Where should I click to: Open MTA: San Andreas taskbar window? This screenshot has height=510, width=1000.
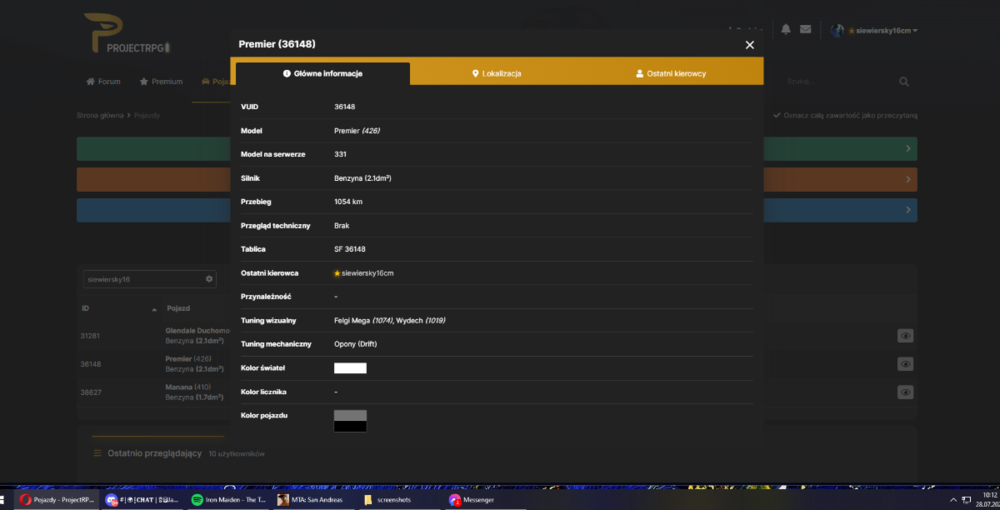click(x=313, y=500)
